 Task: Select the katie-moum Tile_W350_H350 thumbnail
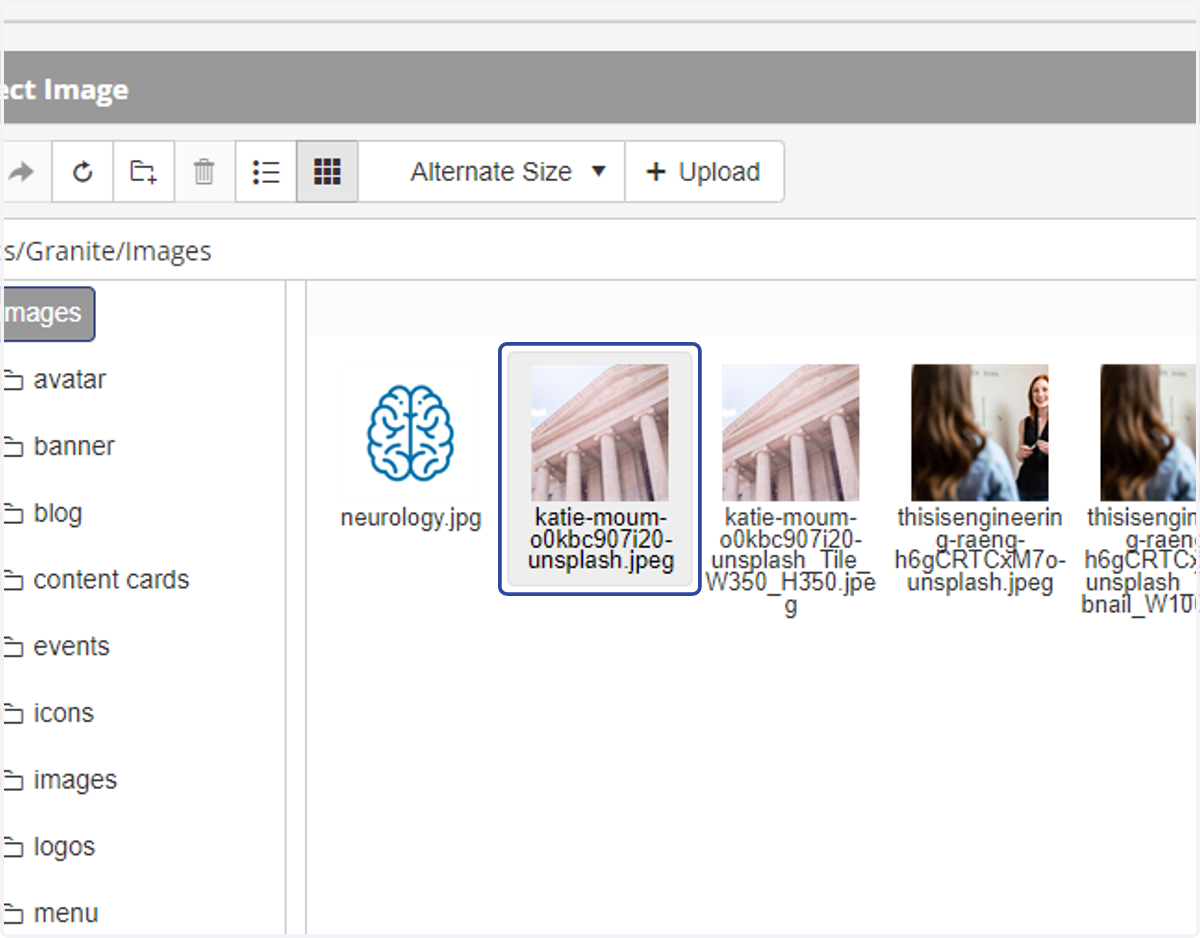pyautogui.click(x=790, y=432)
